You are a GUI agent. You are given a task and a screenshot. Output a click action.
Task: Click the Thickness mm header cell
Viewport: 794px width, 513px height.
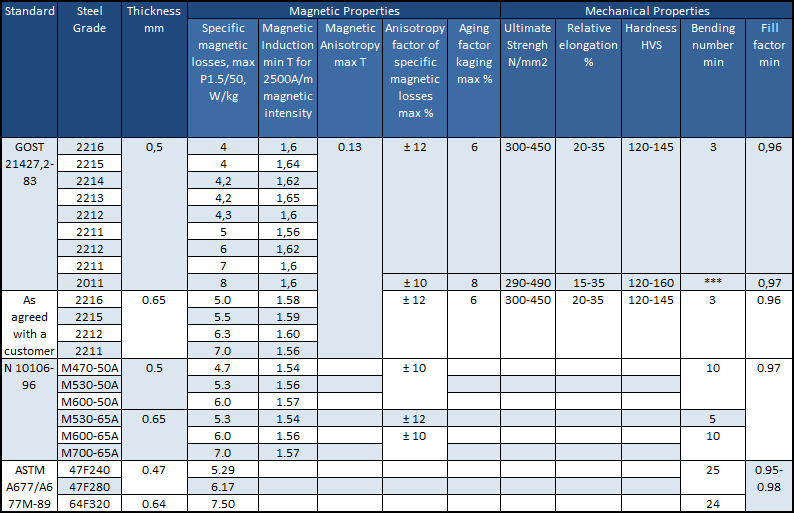pyautogui.click(x=154, y=20)
